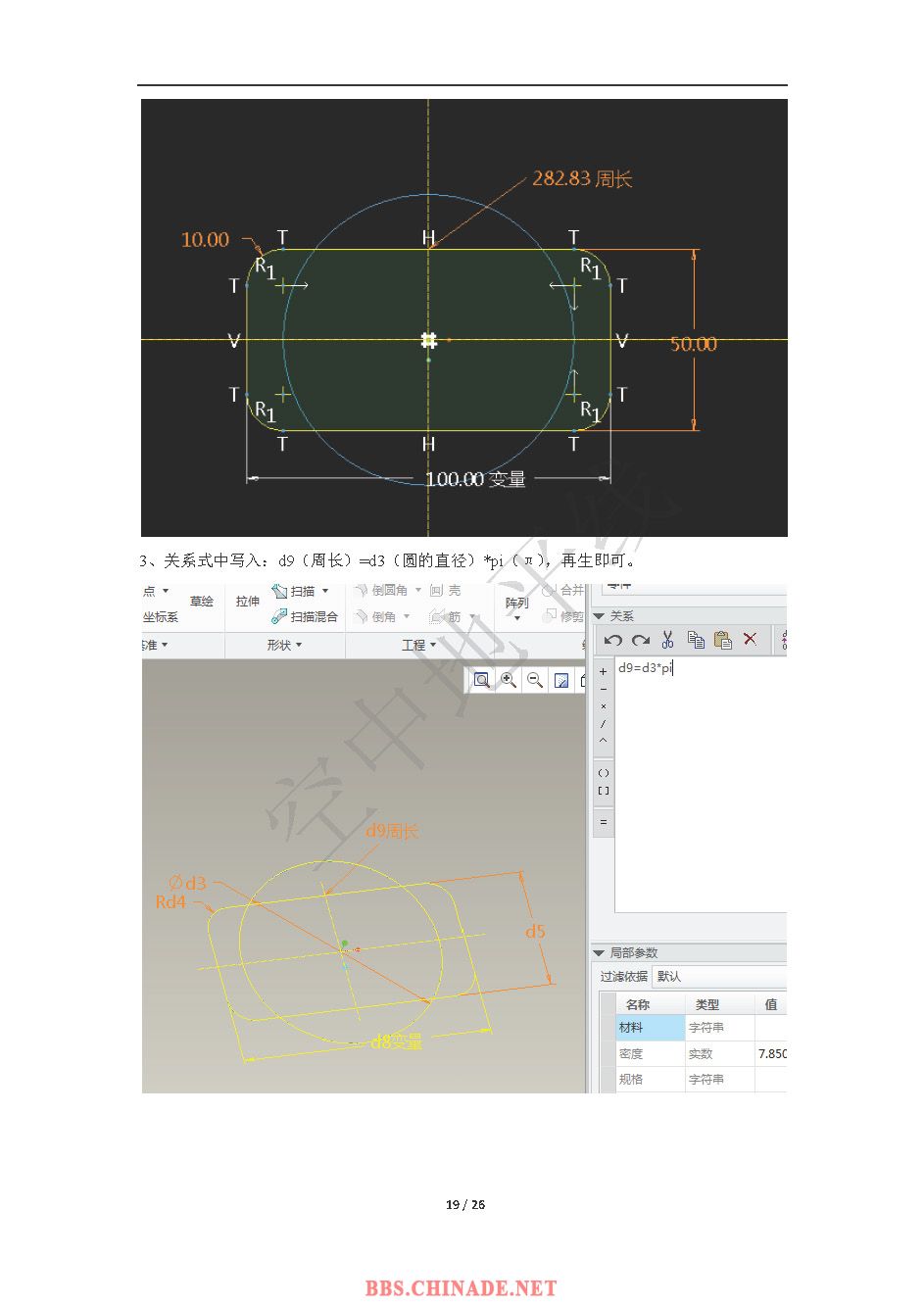Open the 倒角 dropdown arrow
Viewport: 924px width, 1307px height.
[407, 616]
